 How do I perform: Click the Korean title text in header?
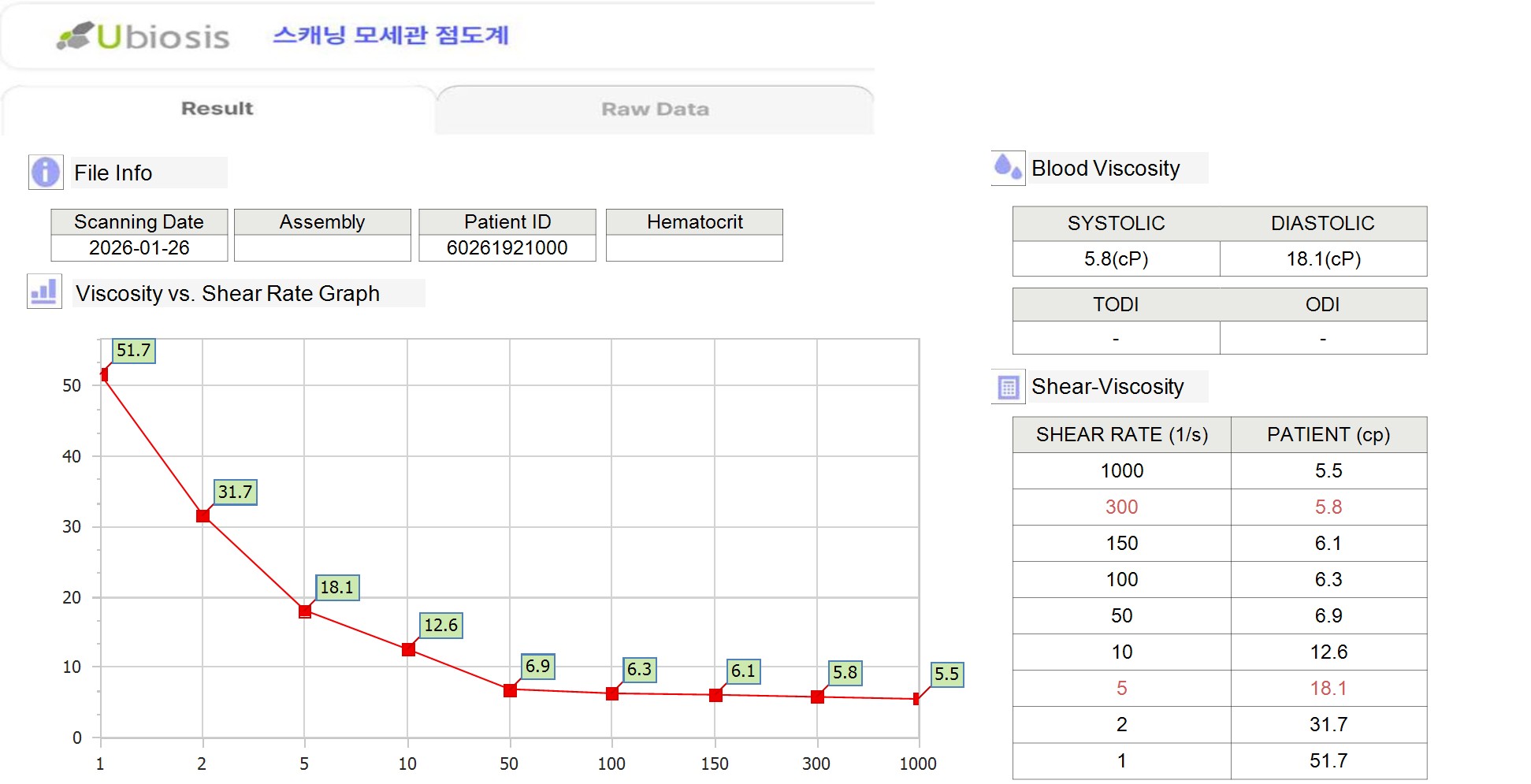(391, 35)
